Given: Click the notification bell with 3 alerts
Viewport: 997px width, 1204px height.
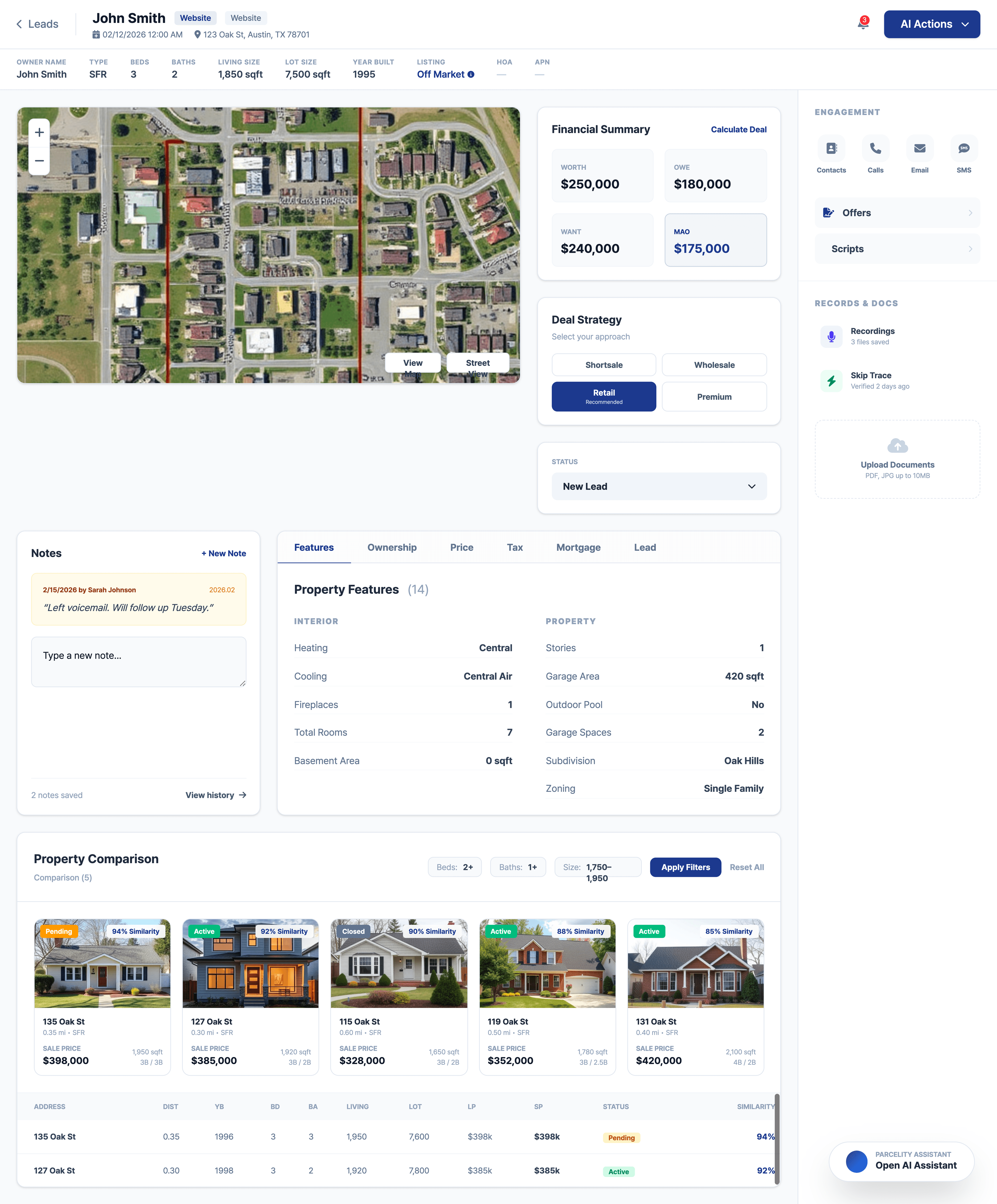Looking at the screenshot, I should pos(862,24).
